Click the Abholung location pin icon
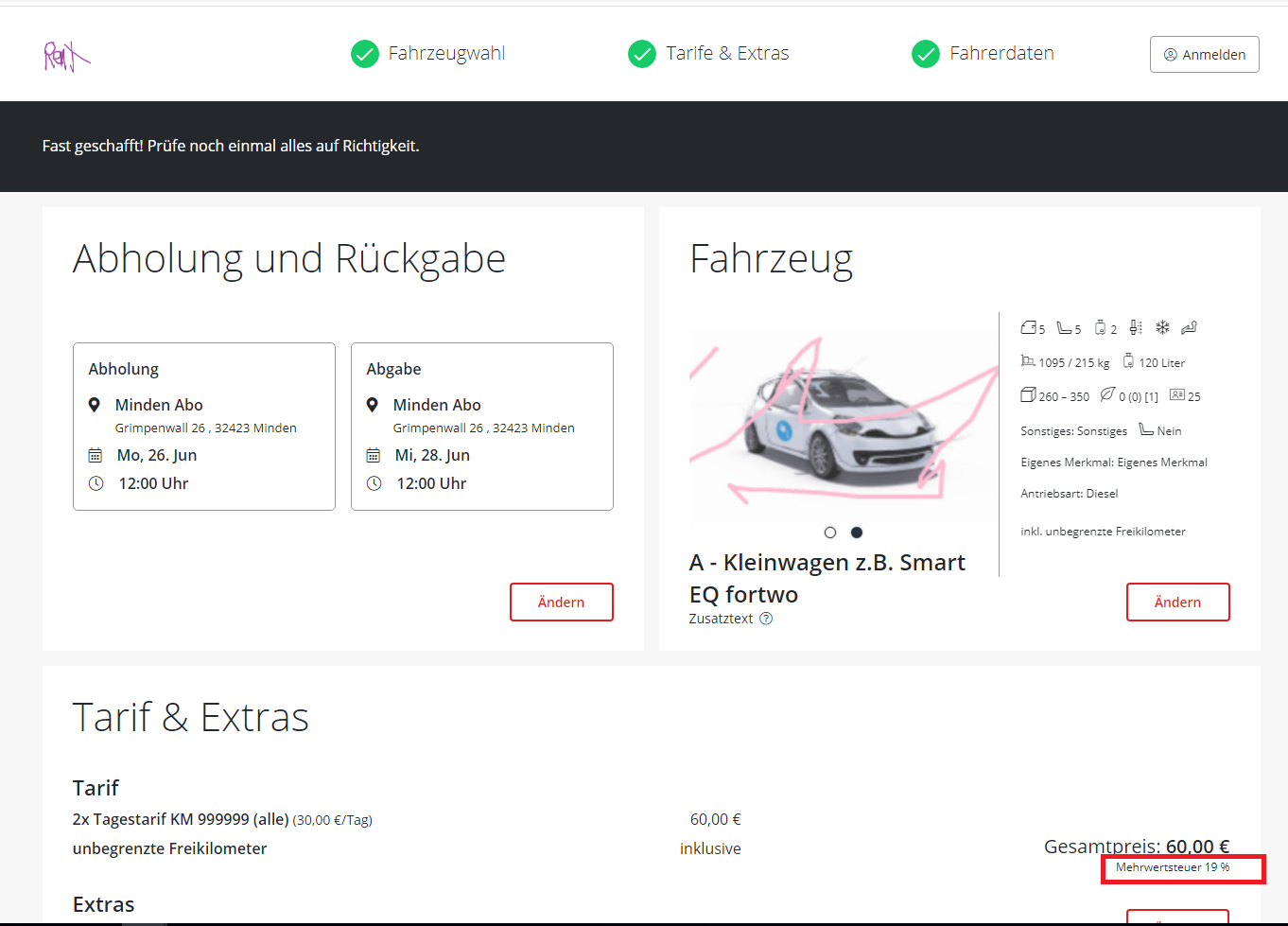Image resolution: width=1288 pixels, height=926 pixels. click(95, 405)
